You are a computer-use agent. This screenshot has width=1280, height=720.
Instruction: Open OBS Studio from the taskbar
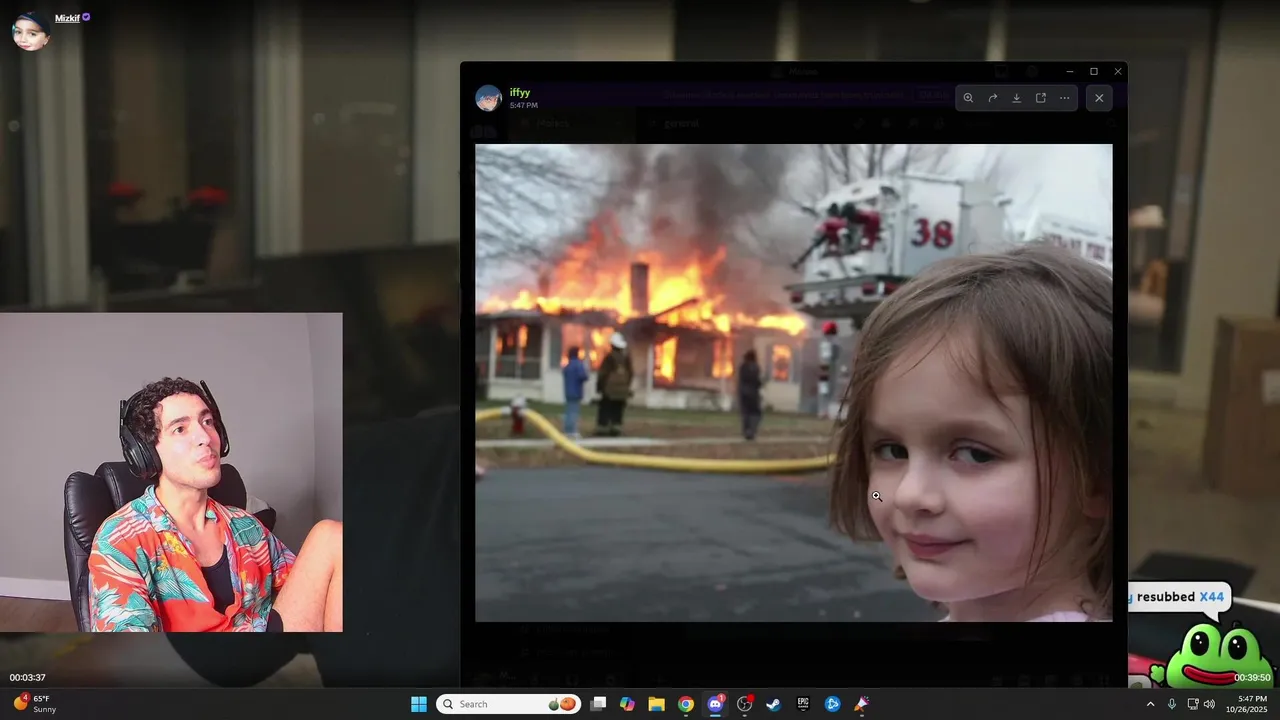click(x=744, y=704)
